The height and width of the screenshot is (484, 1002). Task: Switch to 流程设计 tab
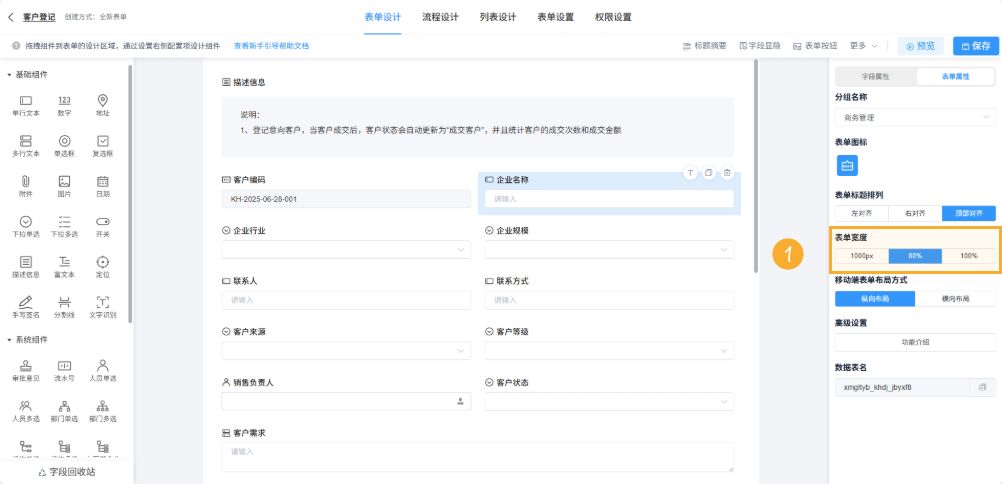(440, 17)
